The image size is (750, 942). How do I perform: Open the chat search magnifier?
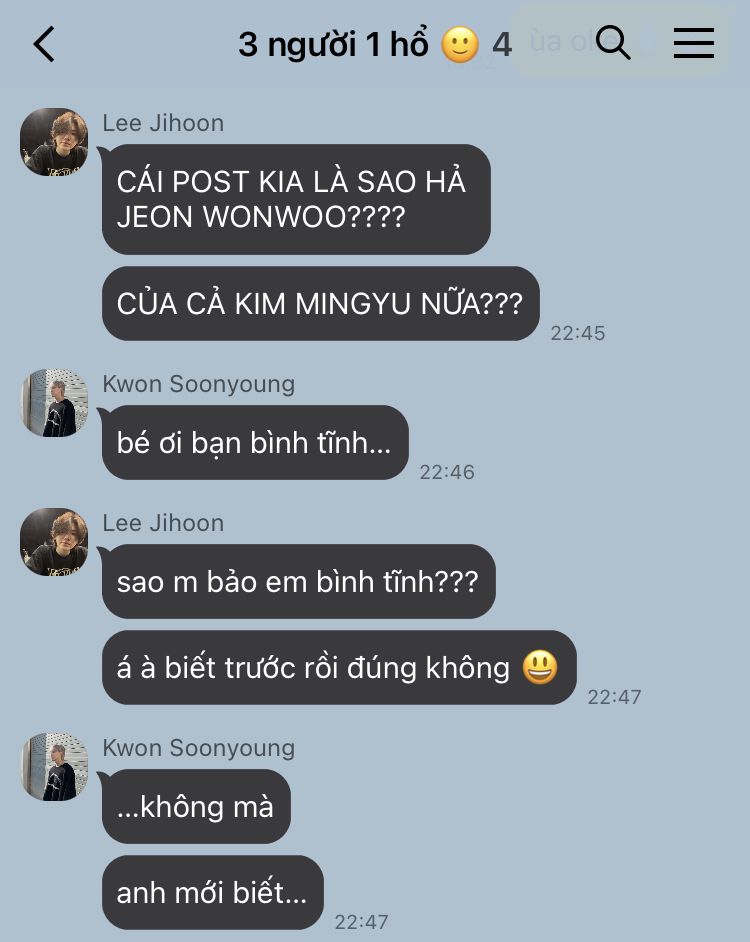click(612, 43)
